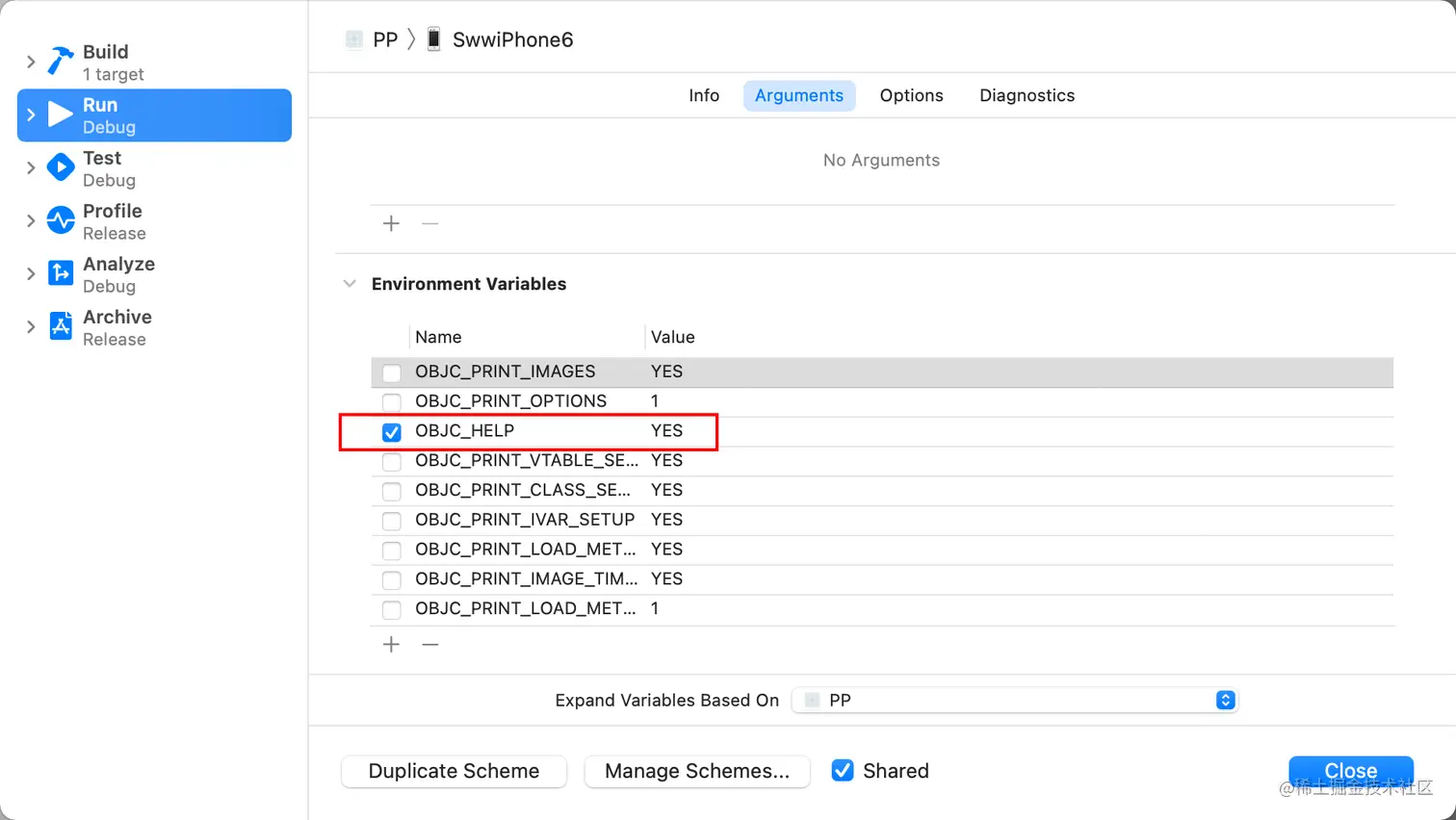
Task: Click the OBJC_HELP variable name
Action: tap(464, 431)
